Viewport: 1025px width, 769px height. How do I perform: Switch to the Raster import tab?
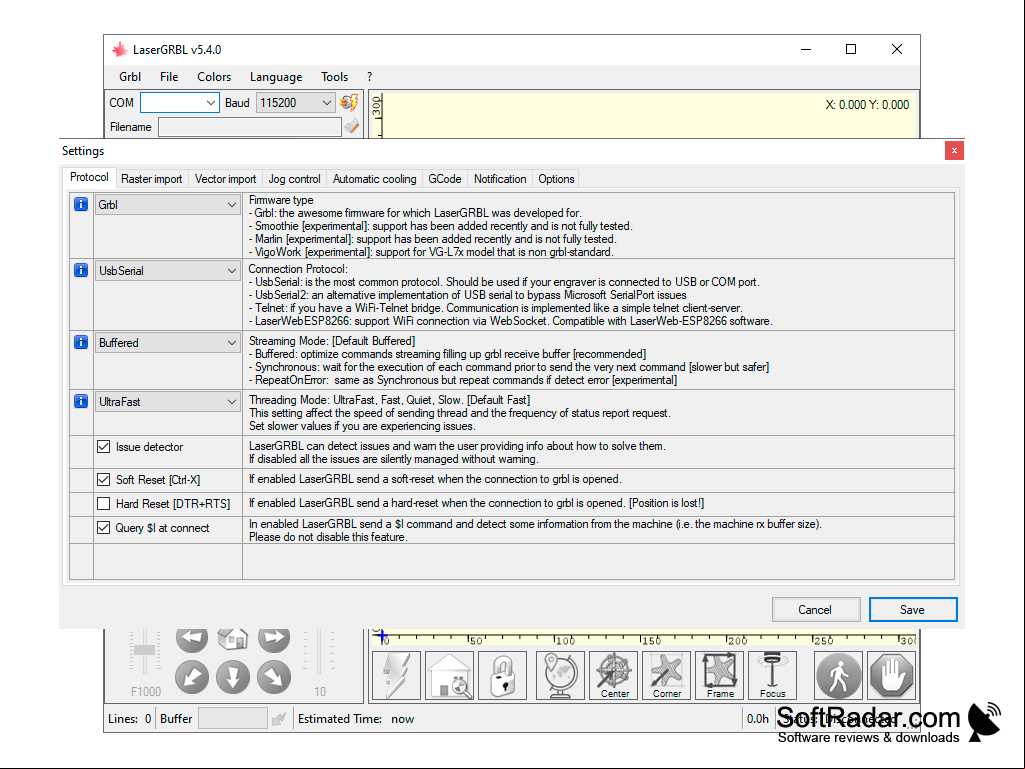[152, 179]
